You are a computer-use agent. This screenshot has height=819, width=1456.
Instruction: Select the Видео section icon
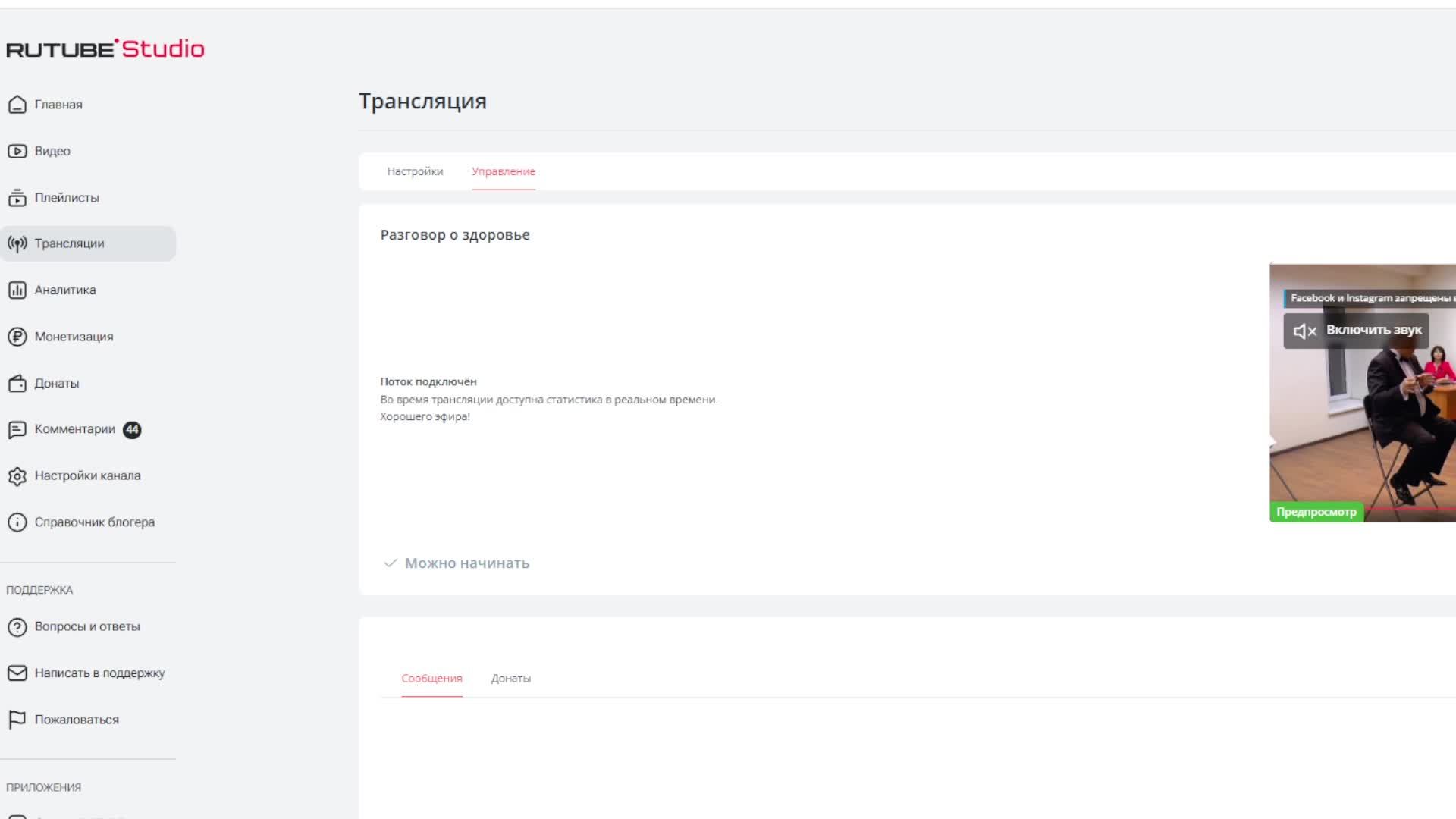click(x=17, y=151)
